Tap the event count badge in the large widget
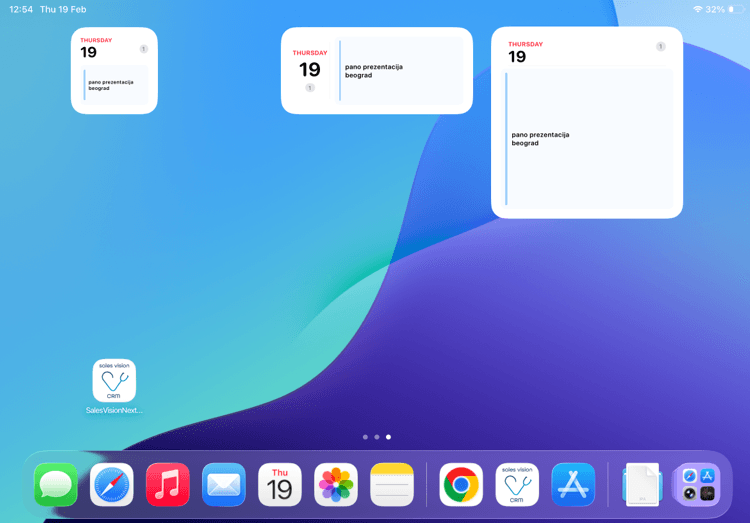The image size is (750, 523). [x=661, y=46]
